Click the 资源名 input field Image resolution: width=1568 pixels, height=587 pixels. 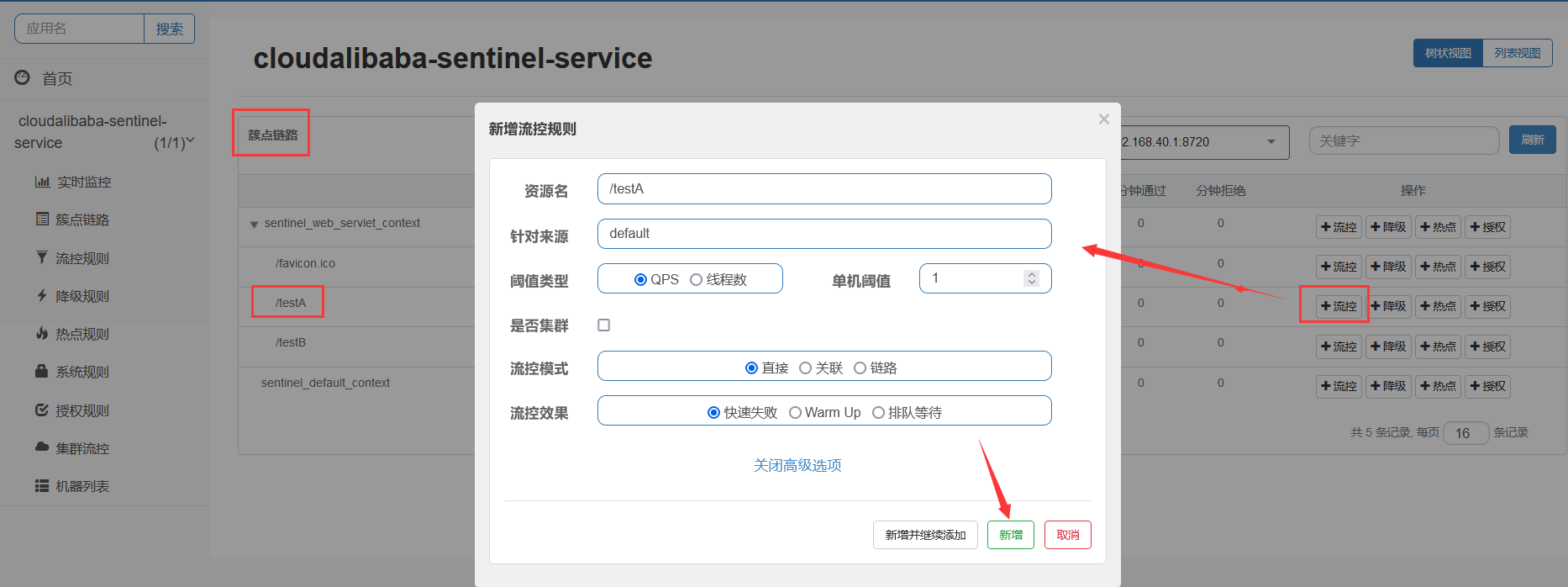824,188
